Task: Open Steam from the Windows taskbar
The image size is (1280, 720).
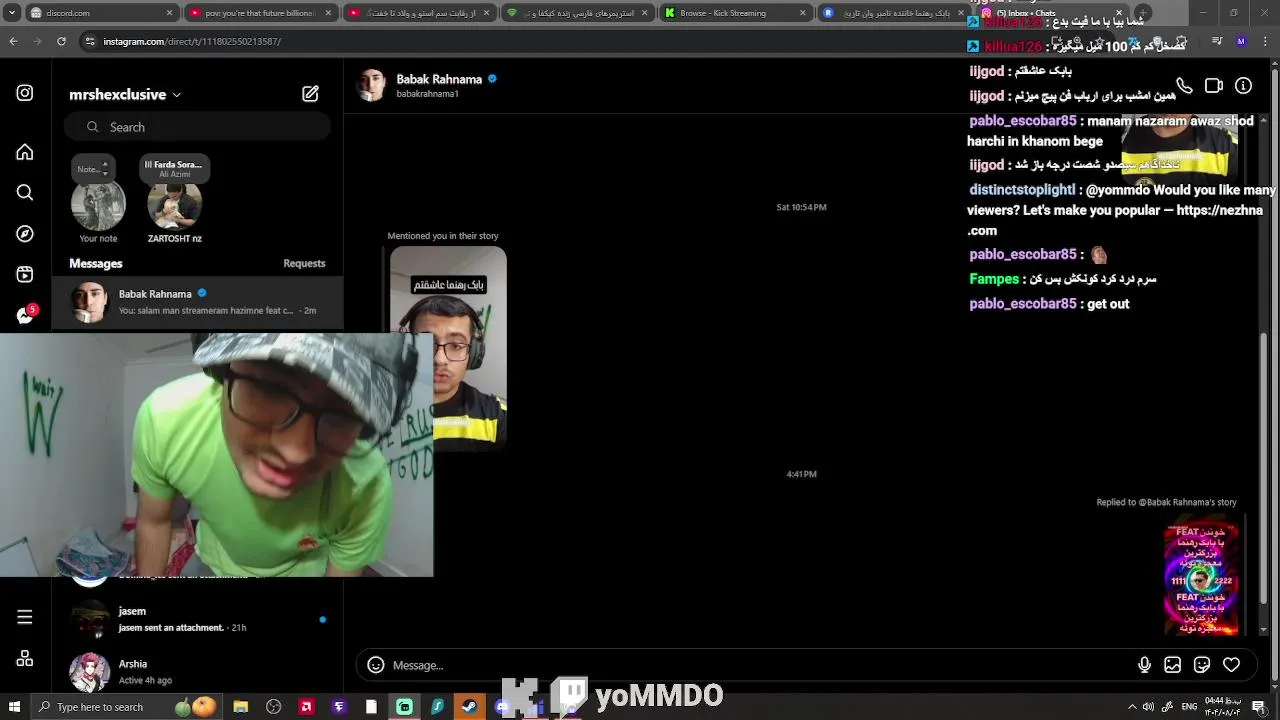Action: click(469, 707)
